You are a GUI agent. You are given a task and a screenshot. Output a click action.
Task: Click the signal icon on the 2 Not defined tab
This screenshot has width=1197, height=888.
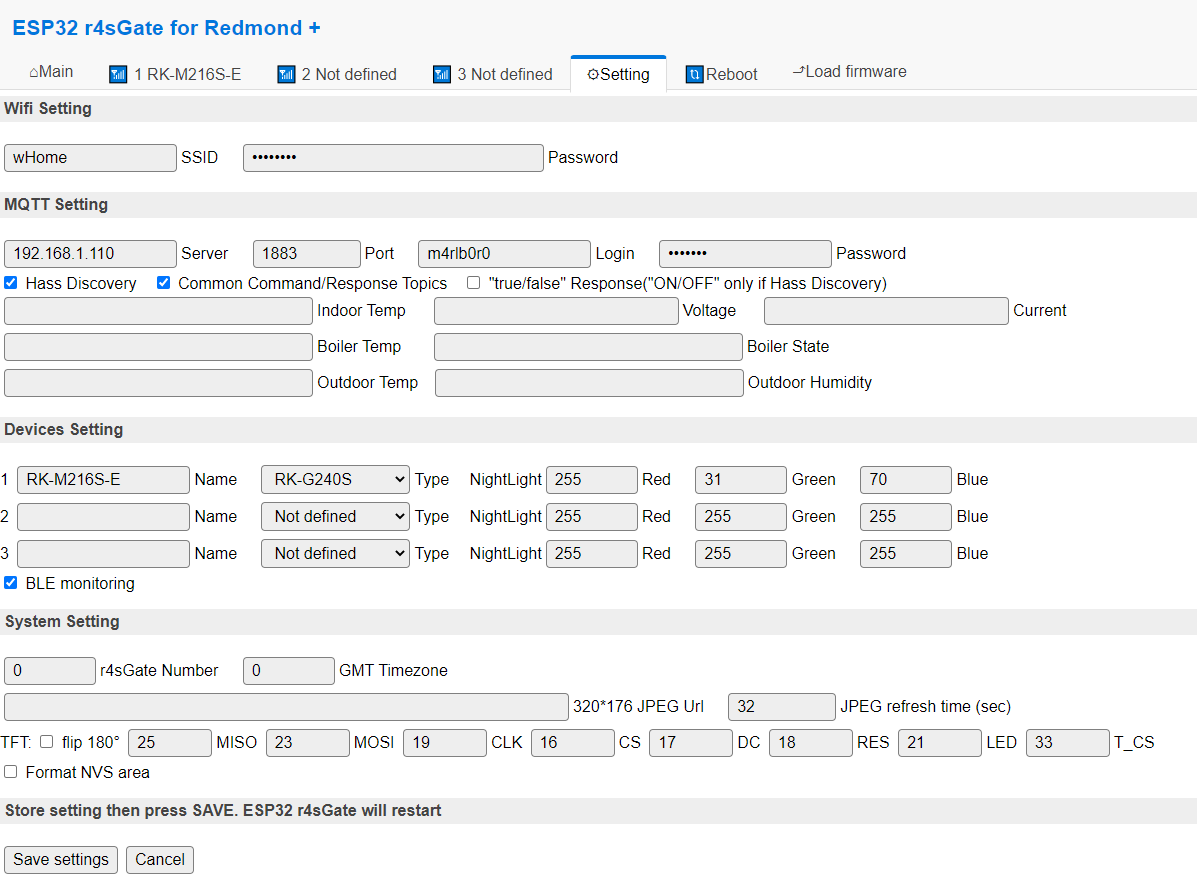pyautogui.click(x=286, y=75)
